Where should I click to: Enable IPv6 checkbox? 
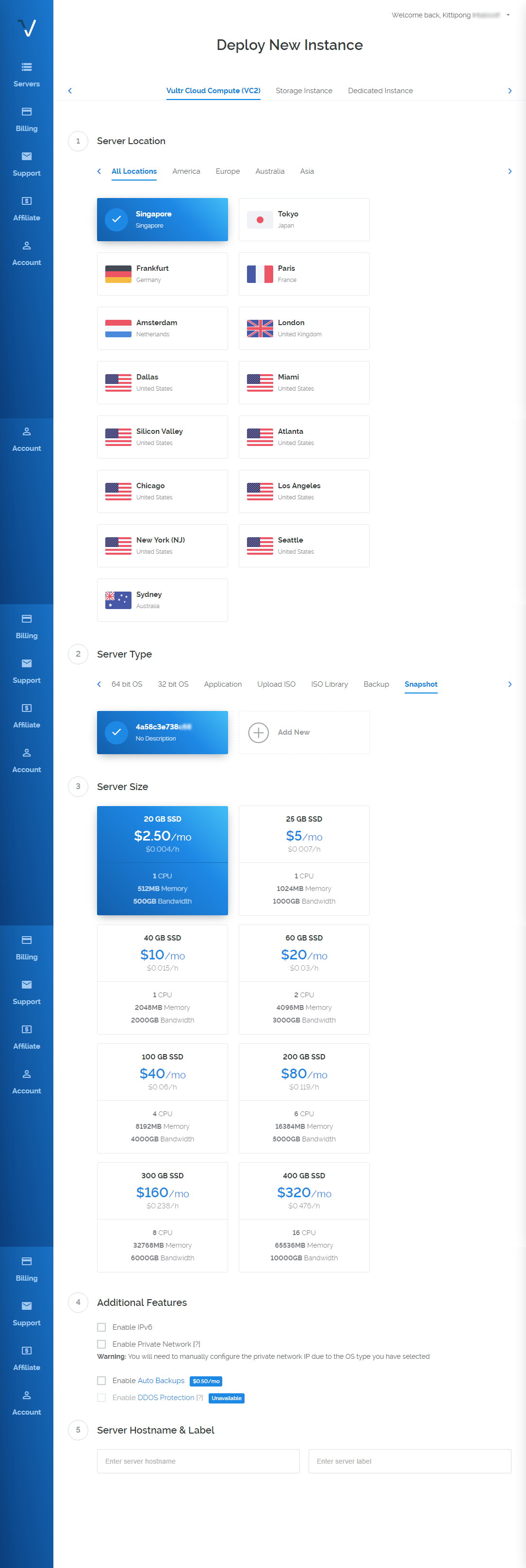[102, 1327]
